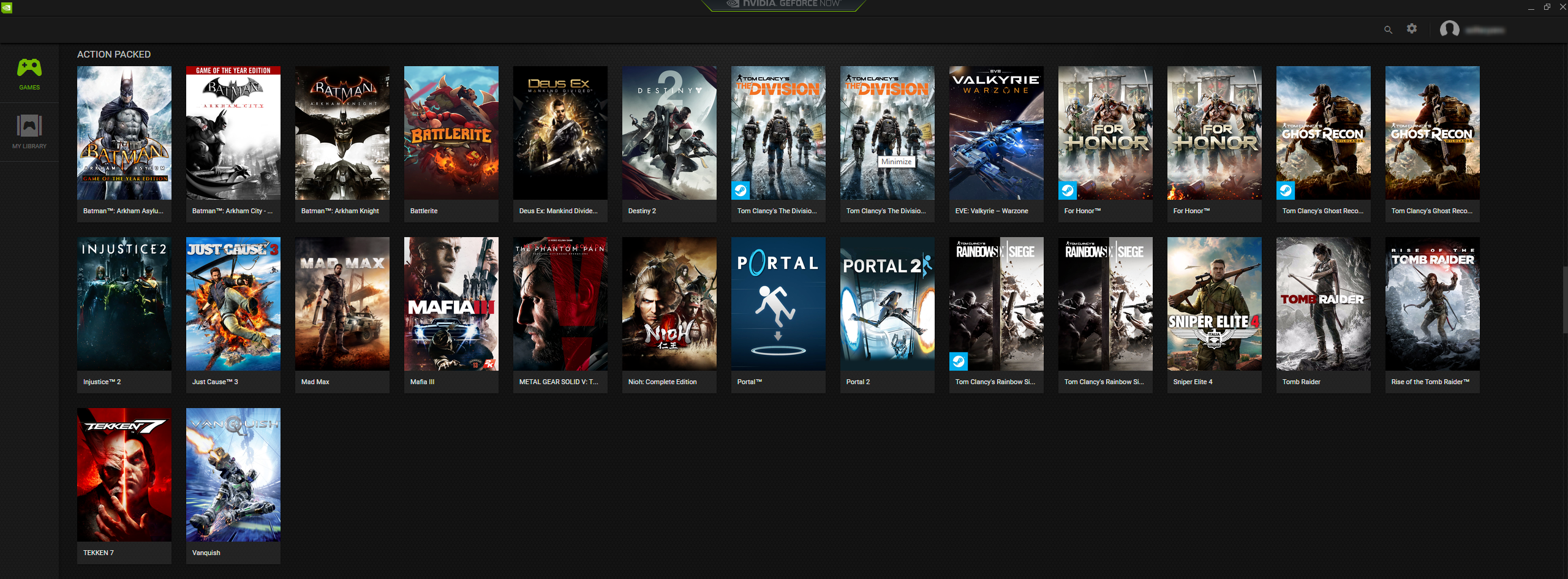Open the Batman: Arkham Knight title label

(340, 211)
